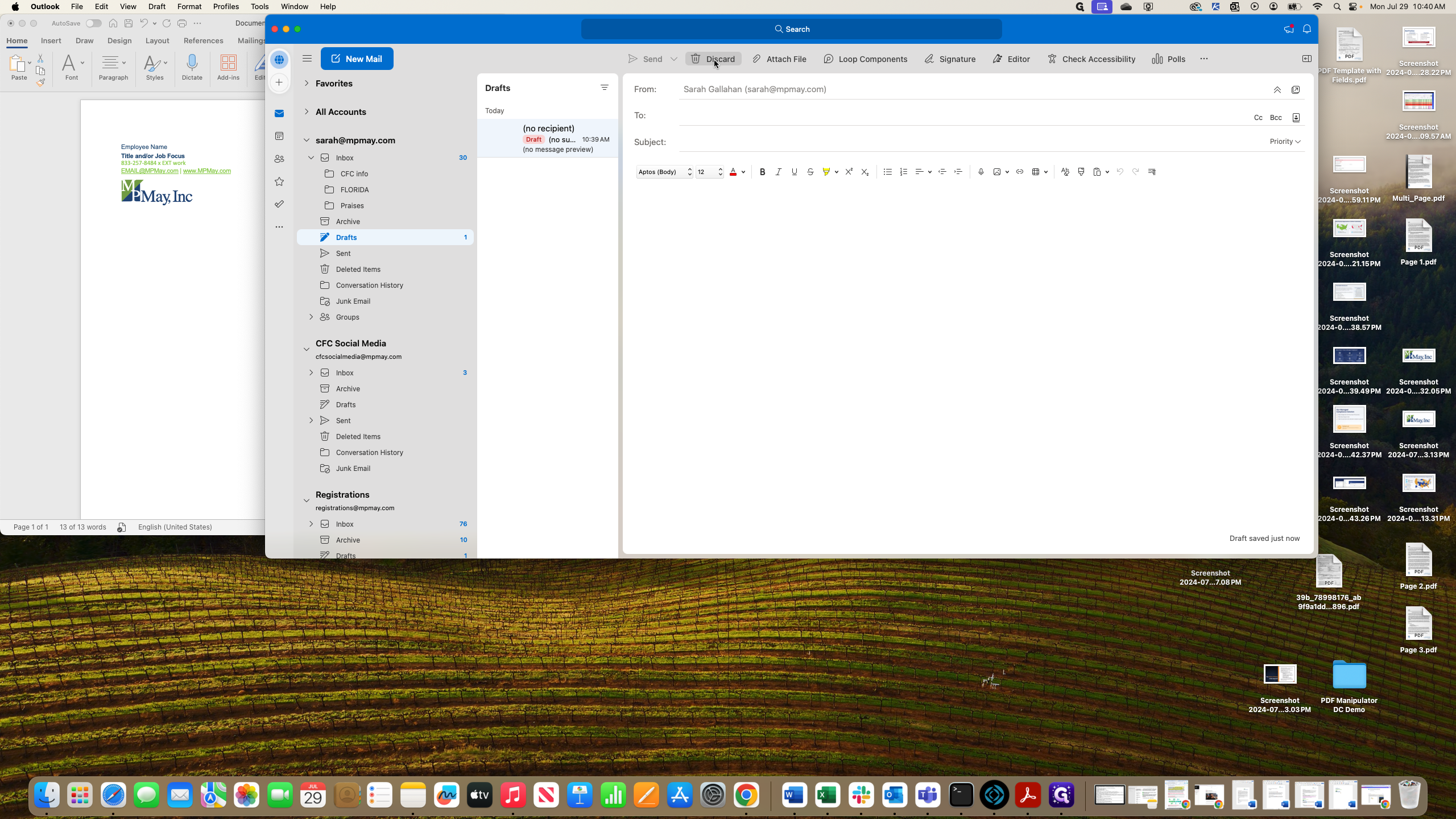
Task: Toggle the sidebar hamburger menu
Action: [x=307, y=59]
